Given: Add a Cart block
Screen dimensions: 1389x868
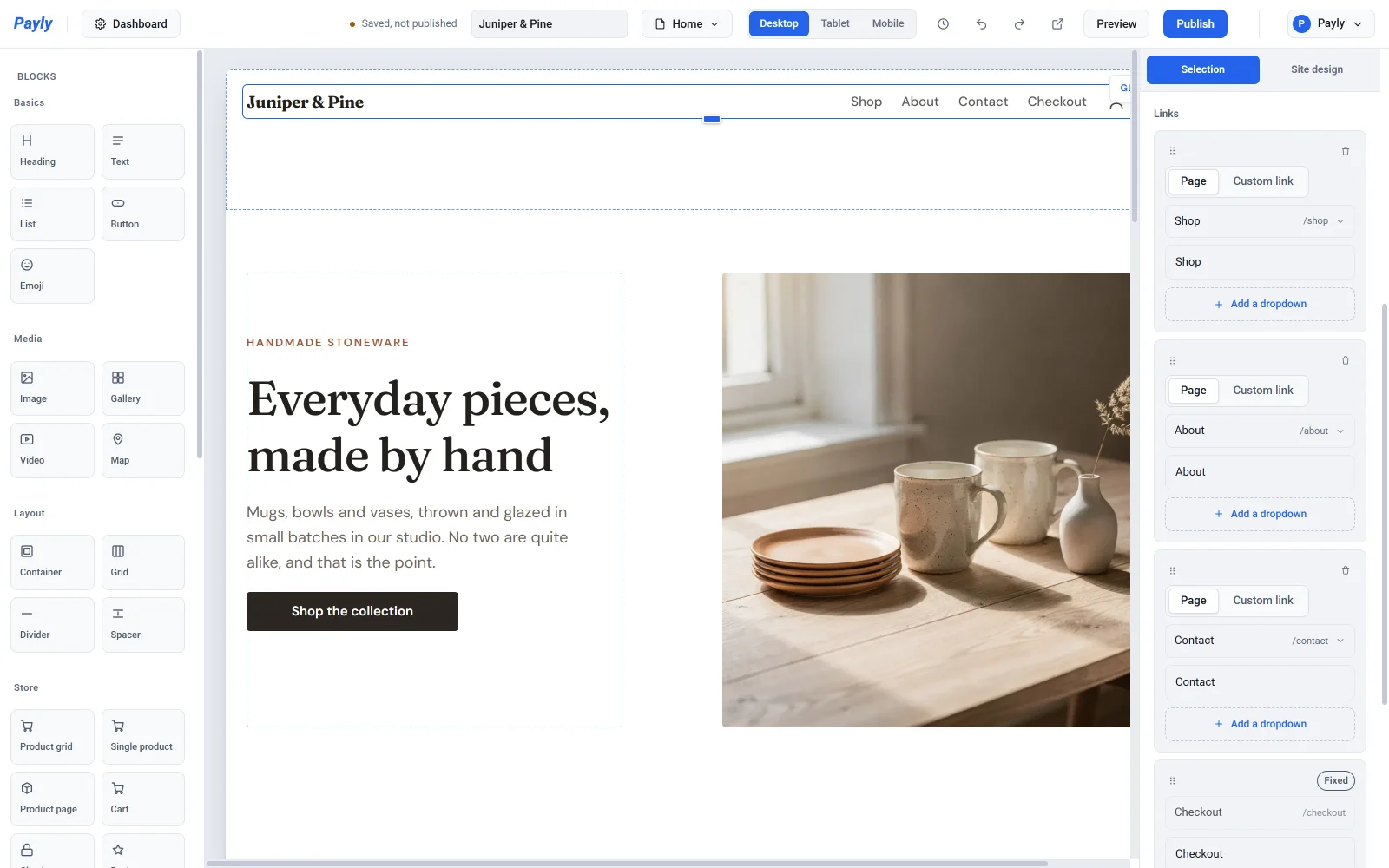Looking at the screenshot, I should (143, 799).
